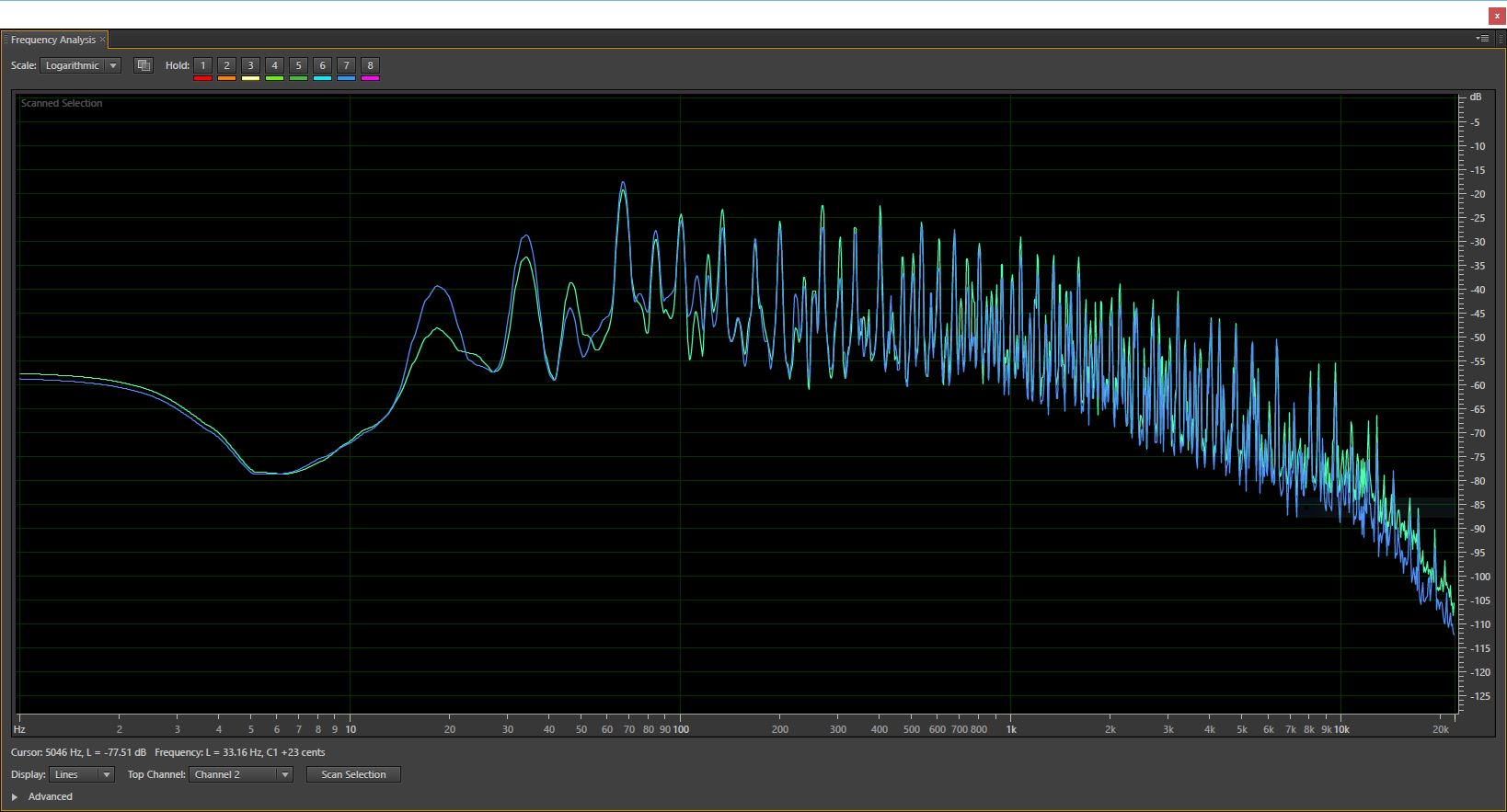This screenshot has width=1507, height=812.
Task: Click the blue swatch under Hold 7
Action: 346,78
